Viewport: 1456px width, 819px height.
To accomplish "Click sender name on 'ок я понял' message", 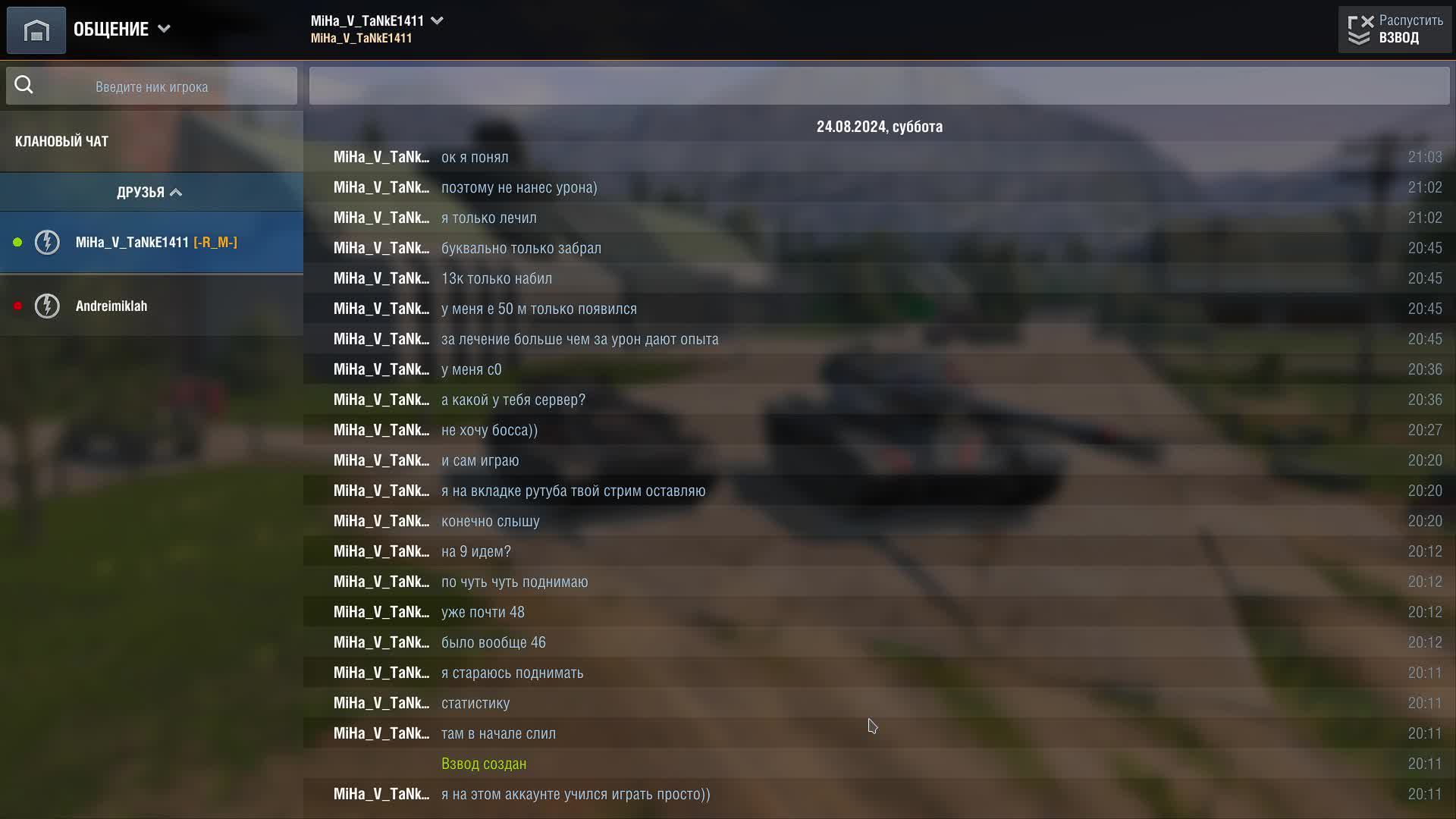I will point(381,157).
